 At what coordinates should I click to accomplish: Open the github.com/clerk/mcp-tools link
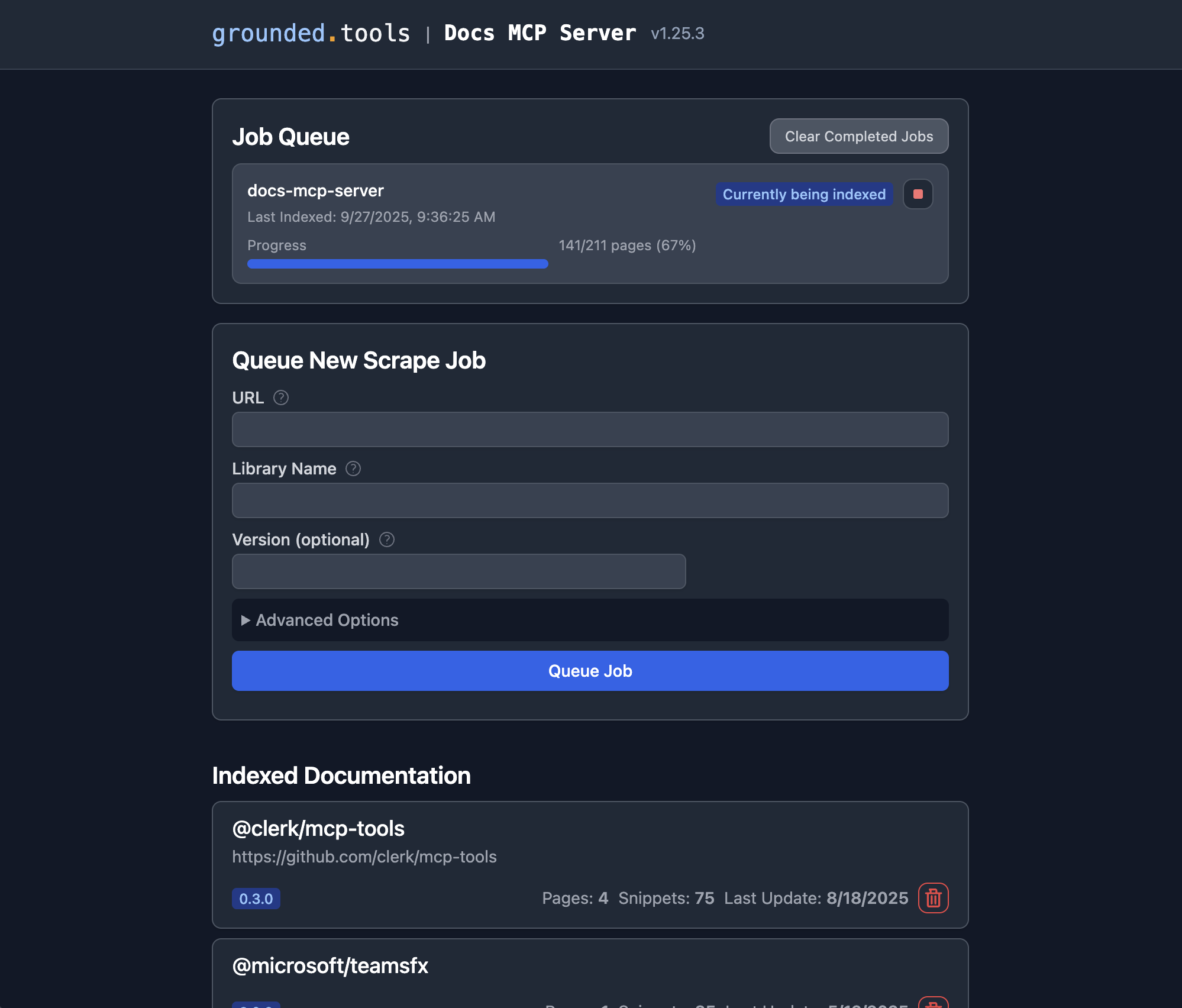pos(364,857)
